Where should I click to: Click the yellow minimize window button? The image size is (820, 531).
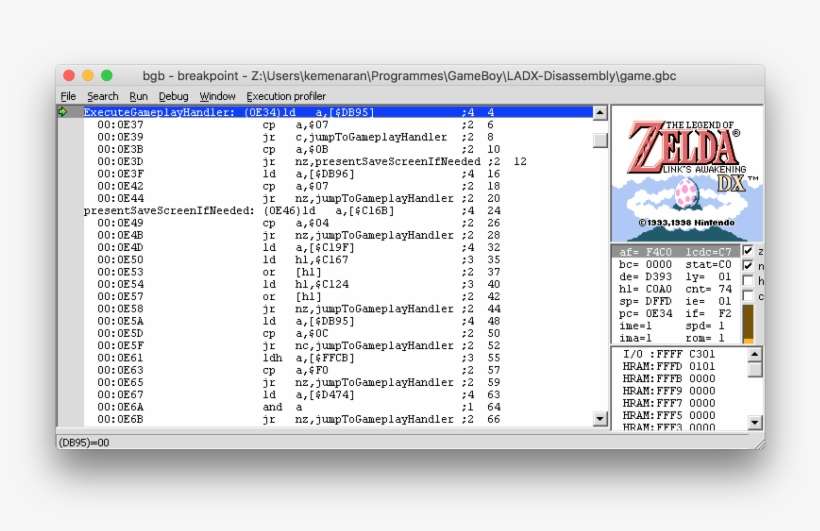tap(88, 75)
